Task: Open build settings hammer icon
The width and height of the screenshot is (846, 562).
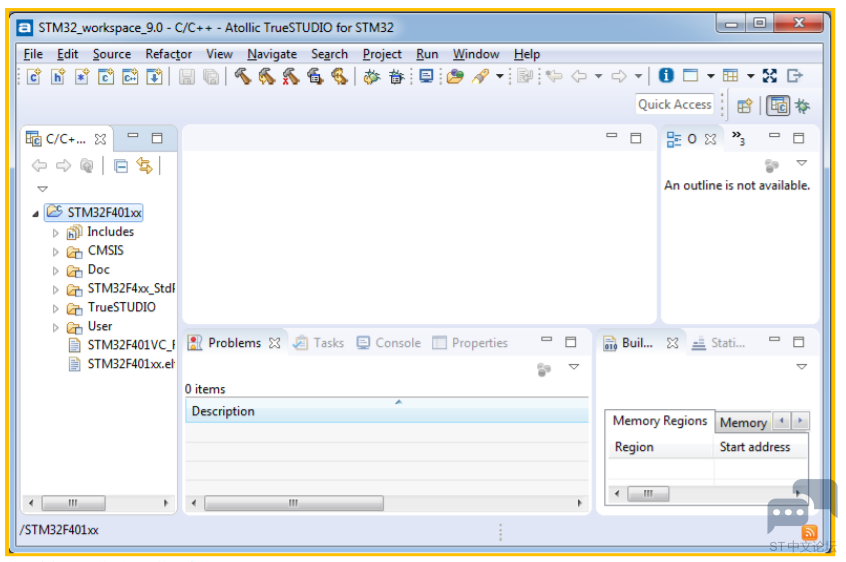Action: point(315,76)
